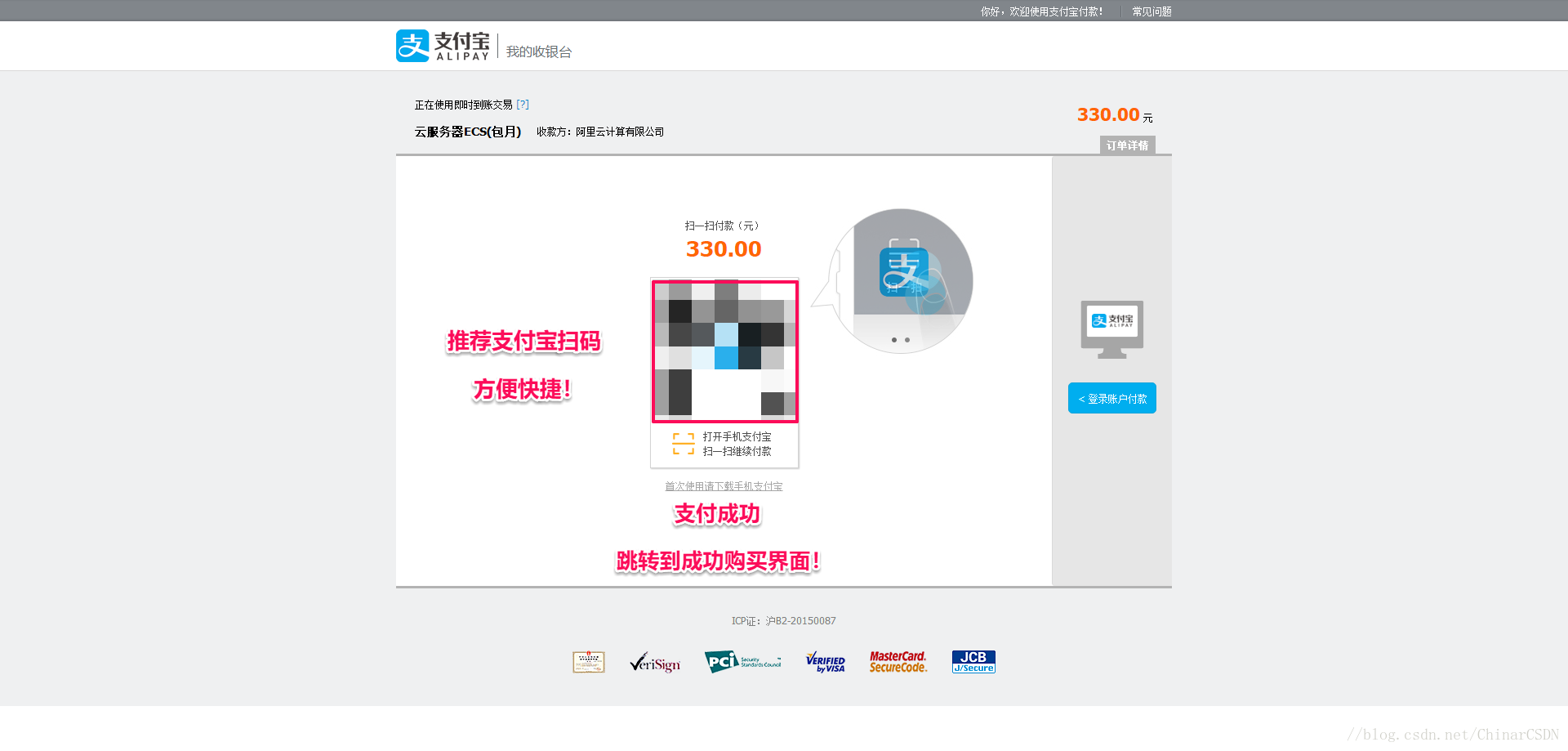
Task: Click the 登录账户付款 button
Action: [1112, 398]
